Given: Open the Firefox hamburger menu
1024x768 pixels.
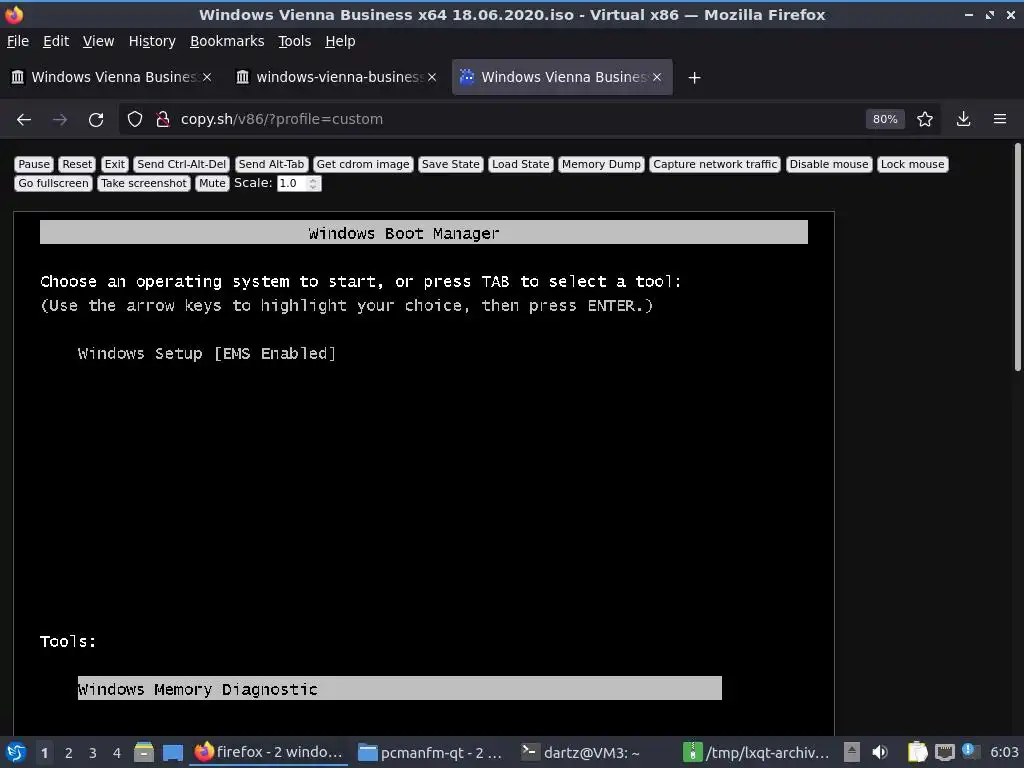Looking at the screenshot, I should [x=1000, y=120].
